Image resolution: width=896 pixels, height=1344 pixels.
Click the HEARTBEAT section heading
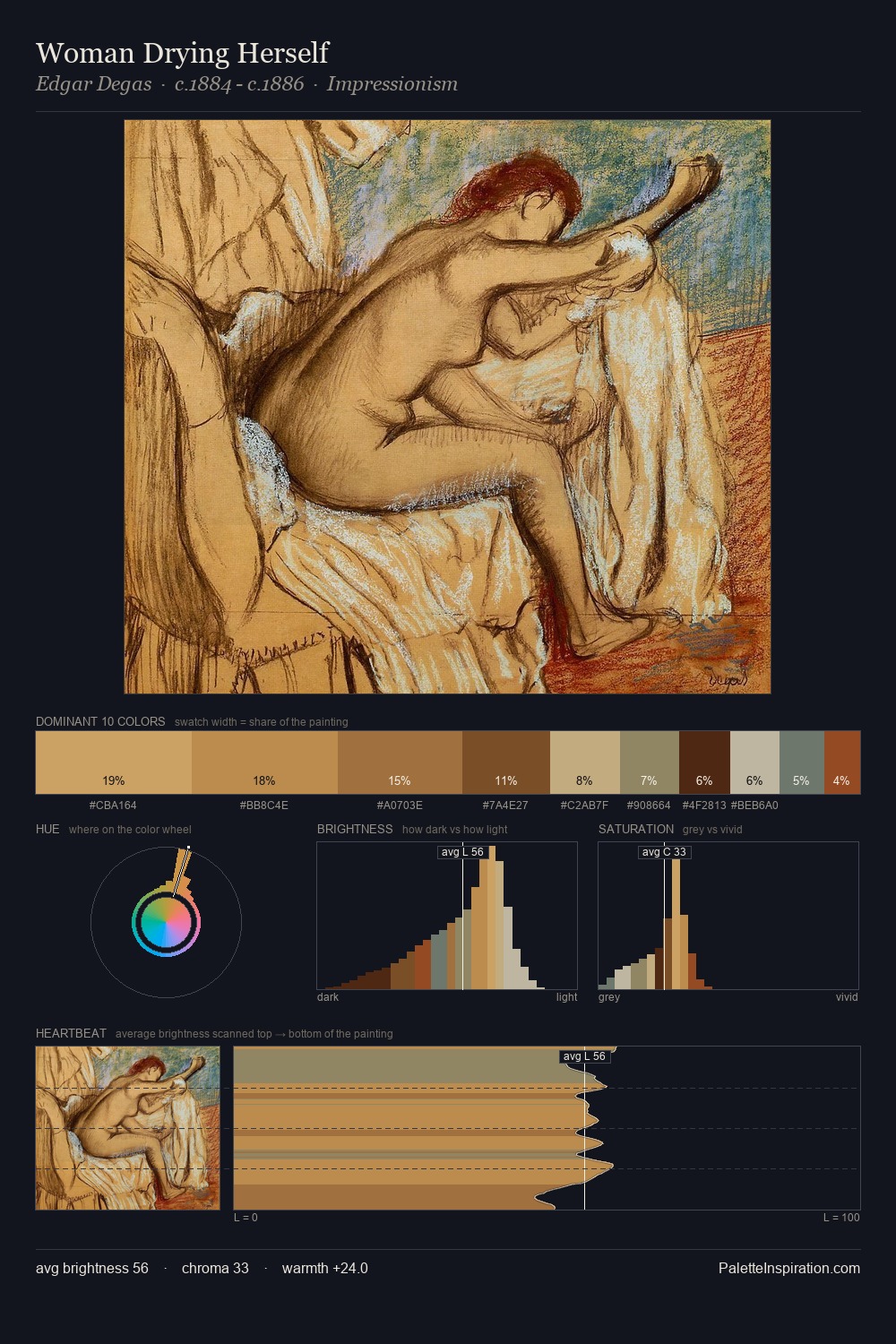click(x=71, y=1033)
